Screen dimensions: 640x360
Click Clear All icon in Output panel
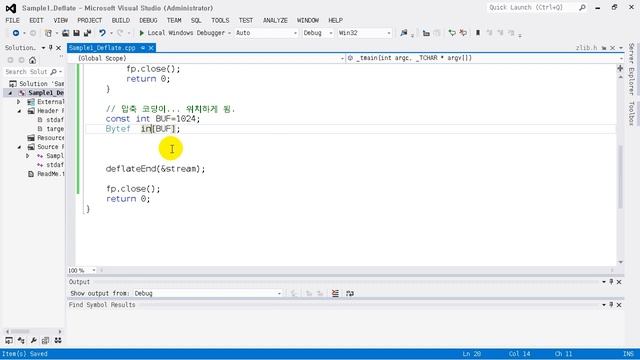click(335, 293)
